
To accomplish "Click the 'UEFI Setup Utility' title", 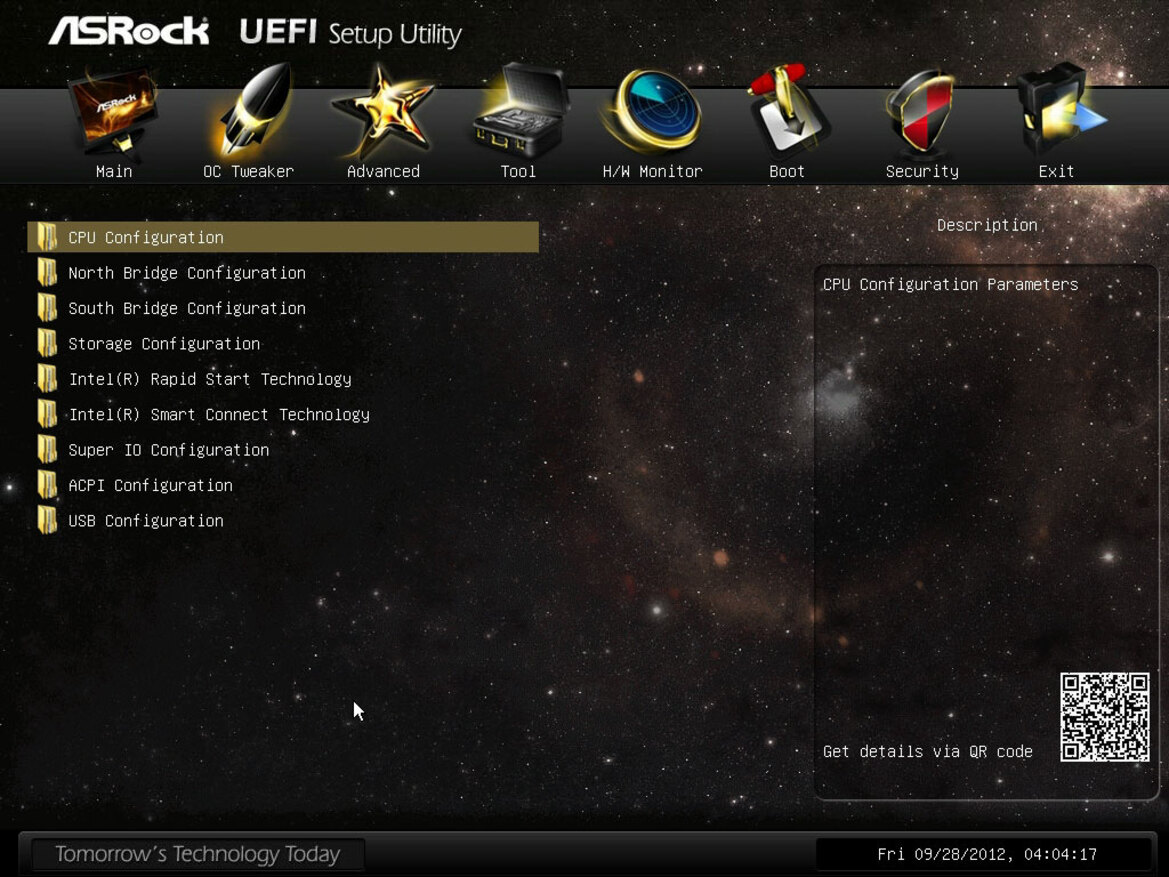I will click(x=350, y=34).
